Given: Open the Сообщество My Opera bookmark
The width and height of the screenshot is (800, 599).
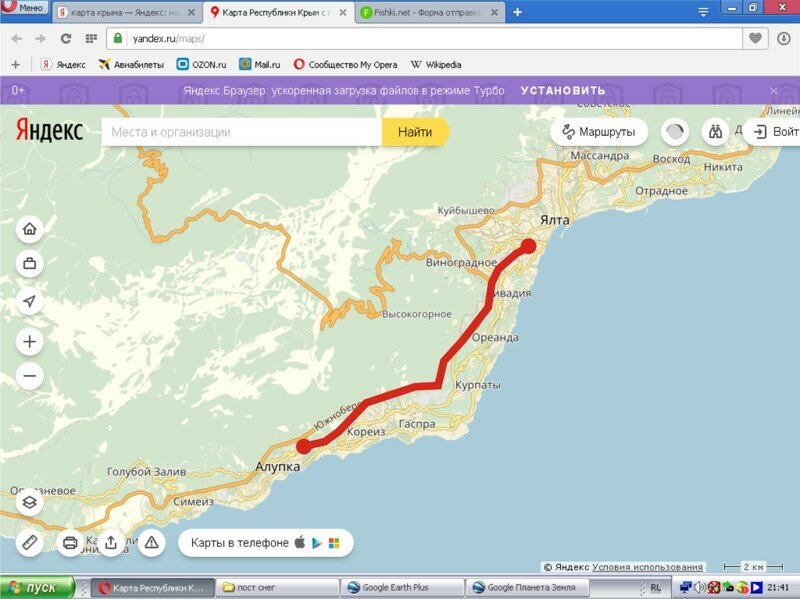Looking at the screenshot, I should [345, 65].
